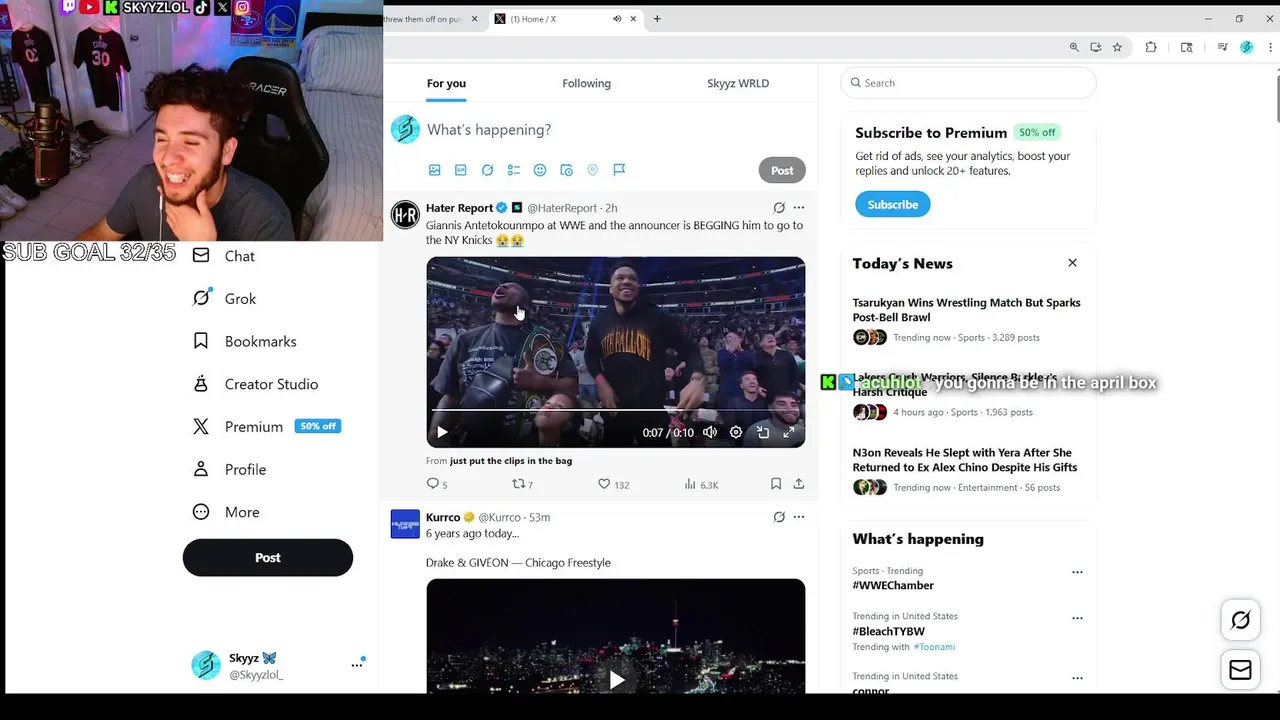Viewport: 1280px width, 720px height.
Task: Add a poll to the post
Action: click(x=514, y=170)
